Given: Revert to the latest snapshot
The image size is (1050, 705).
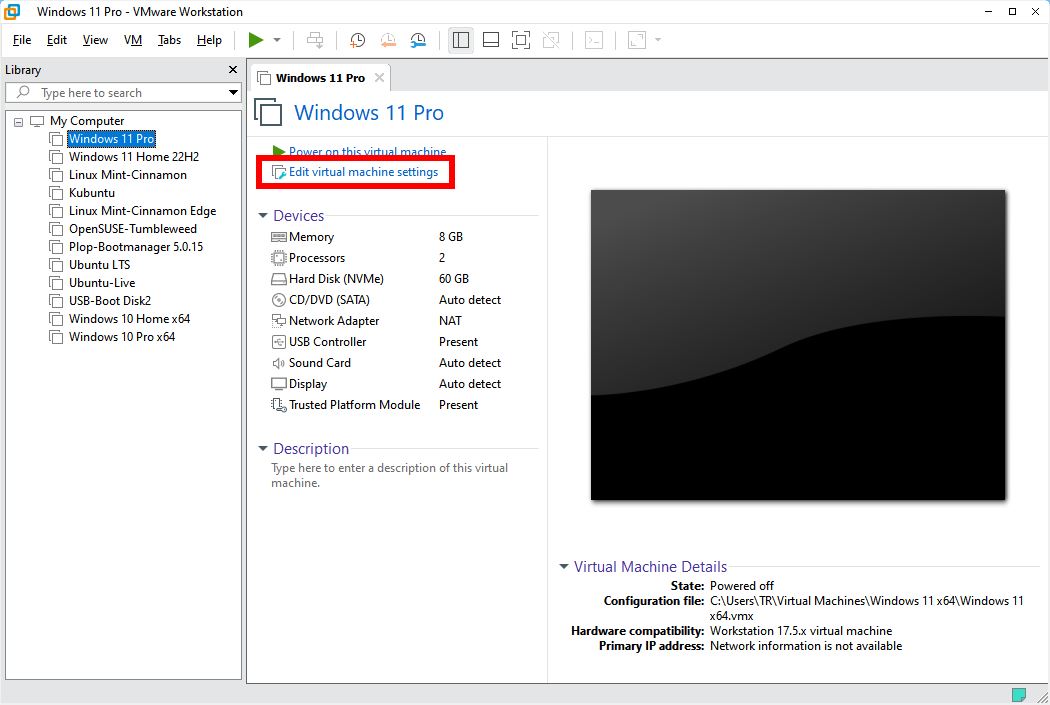Looking at the screenshot, I should (388, 40).
